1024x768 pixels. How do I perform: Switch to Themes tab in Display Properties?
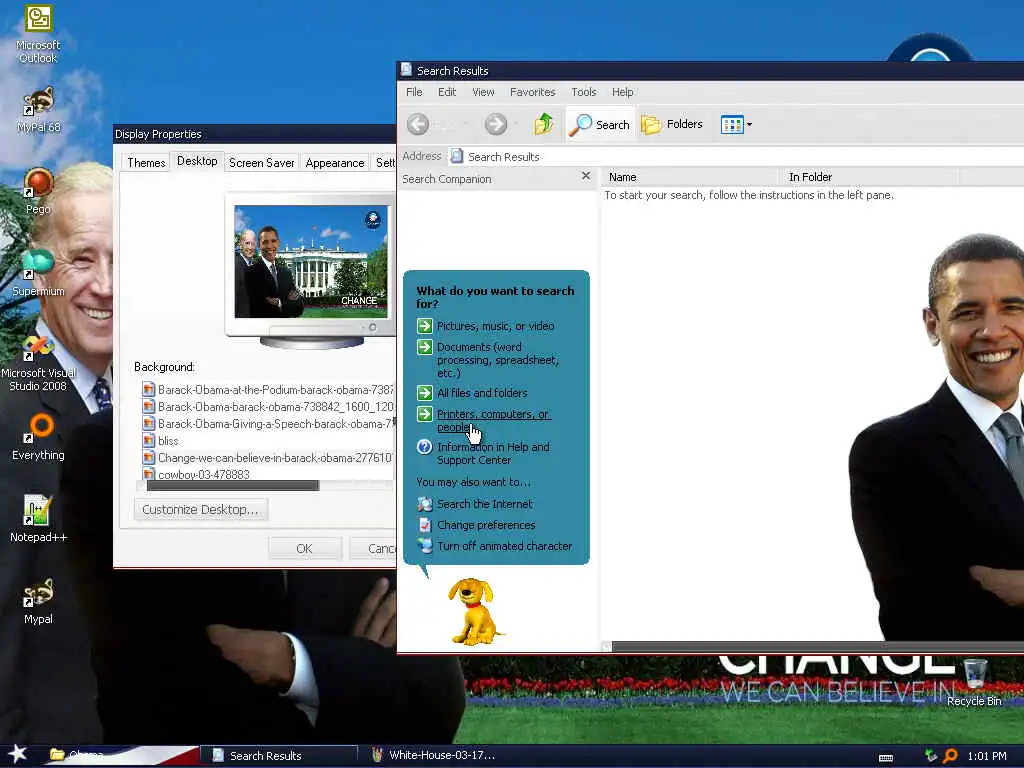pos(146,163)
